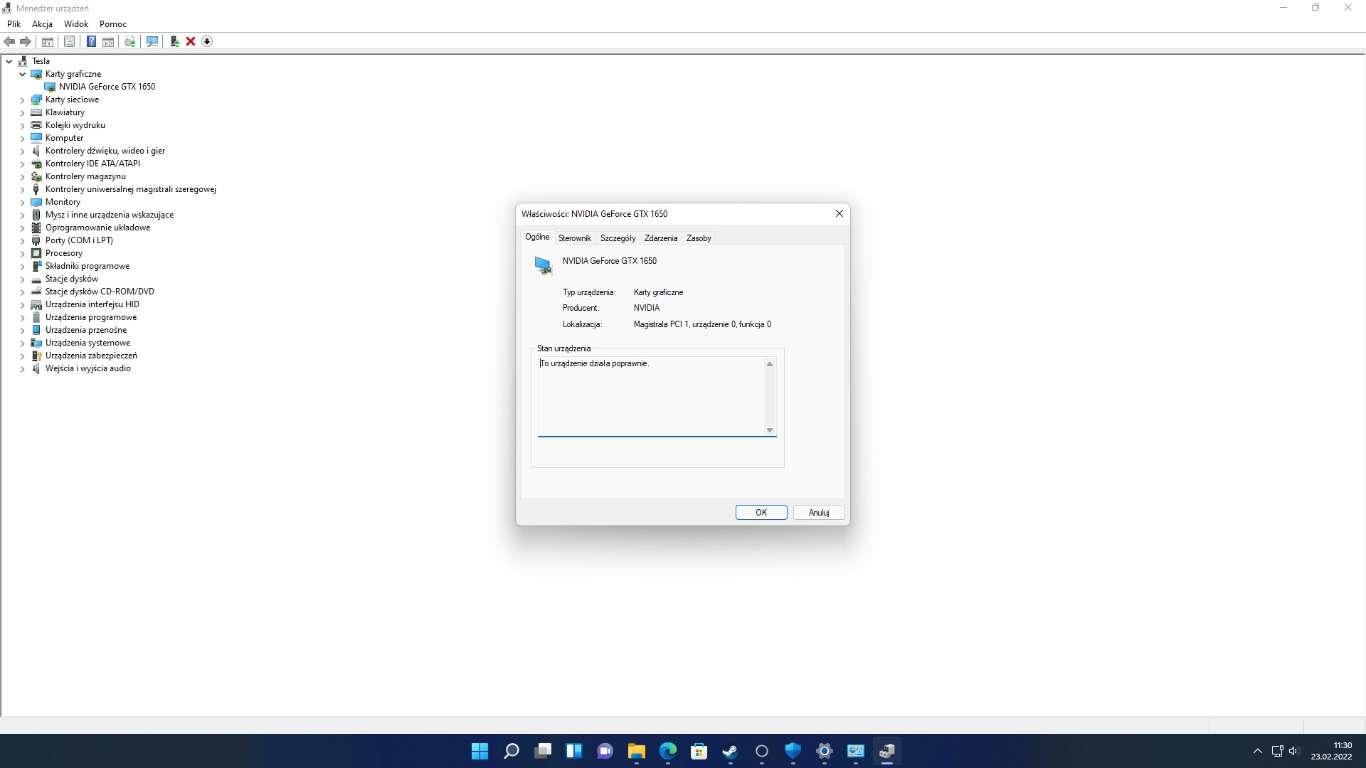Open the Windows Start menu
Image resolution: width=1366 pixels, height=768 pixels.
480,751
